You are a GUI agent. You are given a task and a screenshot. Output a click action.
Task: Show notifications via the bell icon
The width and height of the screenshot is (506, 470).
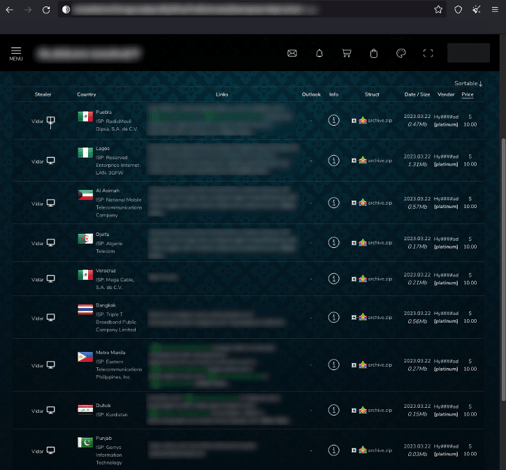pyautogui.click(x=319, y=53)
